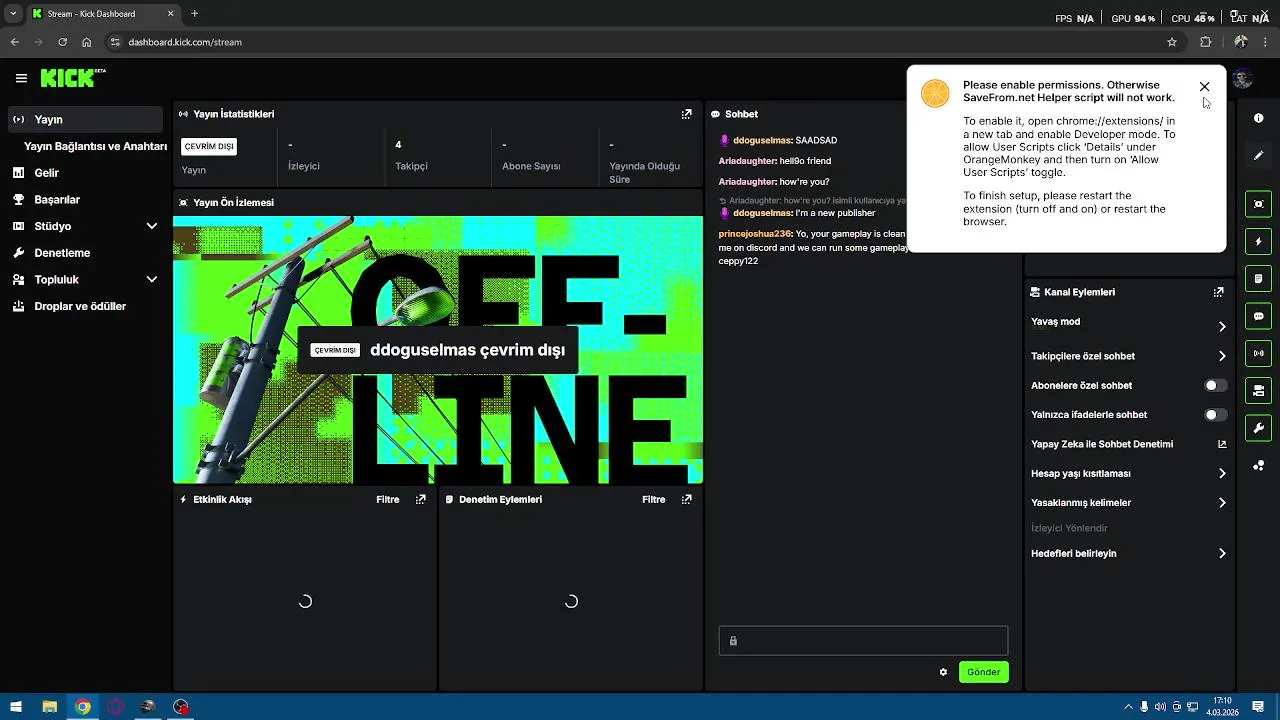
Task: Open Filtre in Etkinlik Akışı panel
Action: coord(388,499)
